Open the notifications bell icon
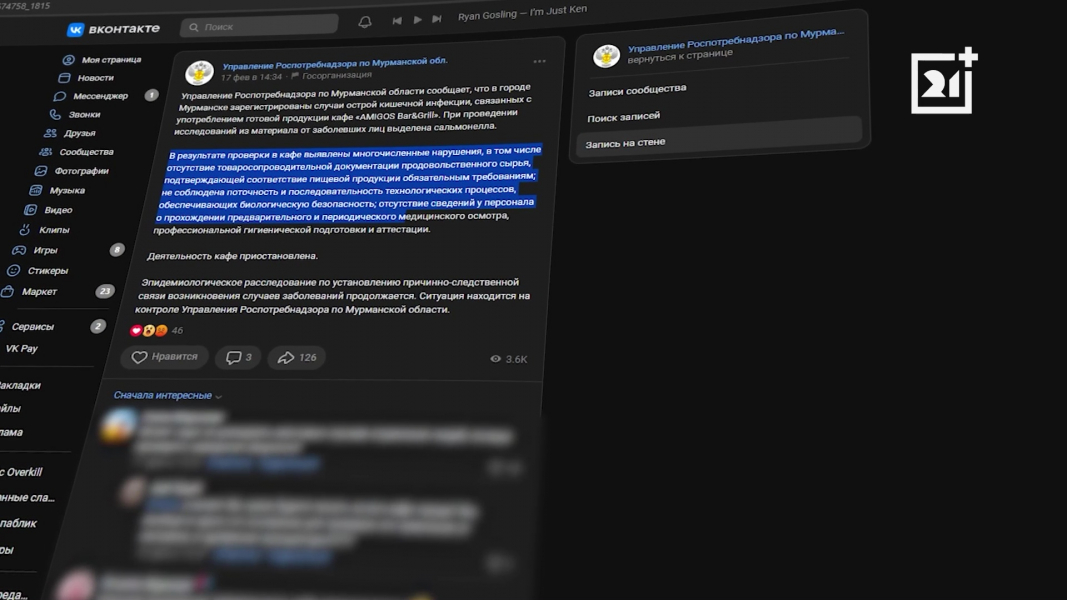Screen dimensions: 1067x600 [x=365, y=22]
